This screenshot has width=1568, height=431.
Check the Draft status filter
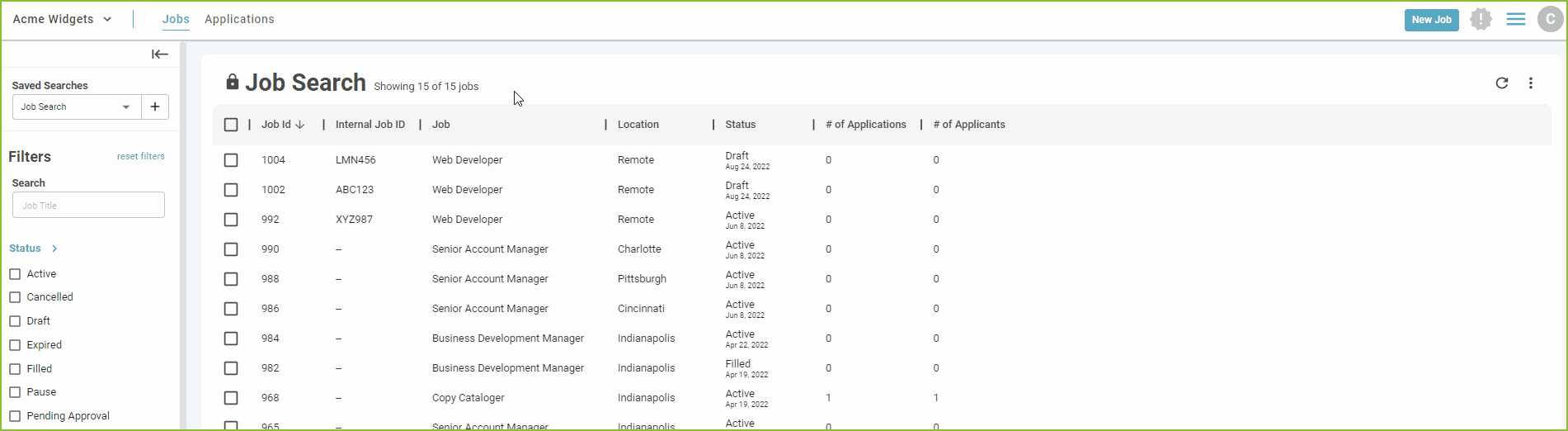click(x=15, y=321)
